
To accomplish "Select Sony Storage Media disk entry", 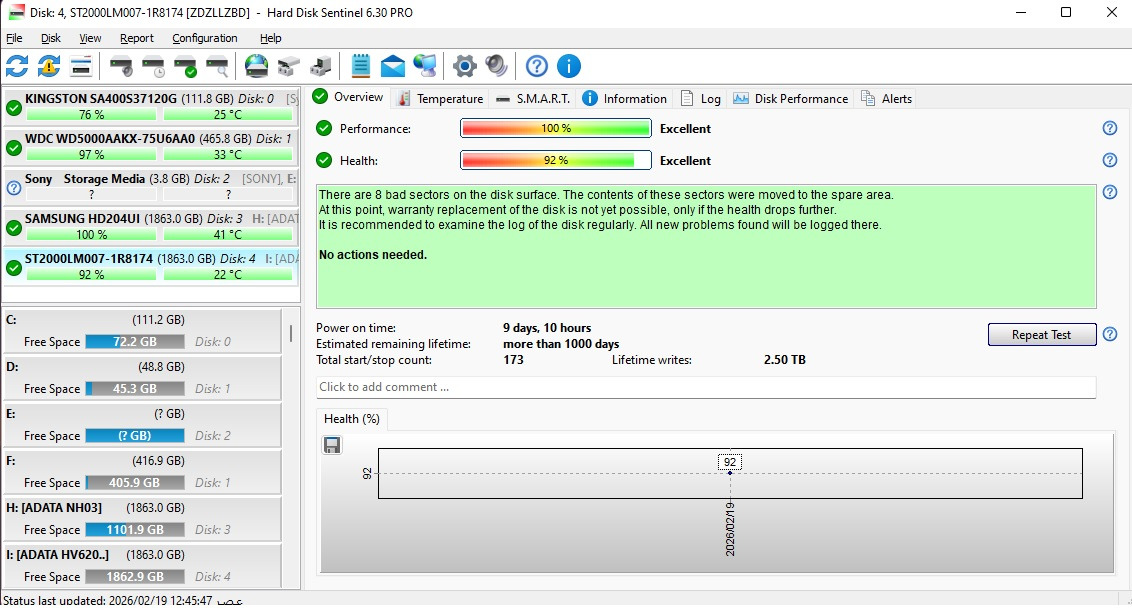I will click(151, 186).
